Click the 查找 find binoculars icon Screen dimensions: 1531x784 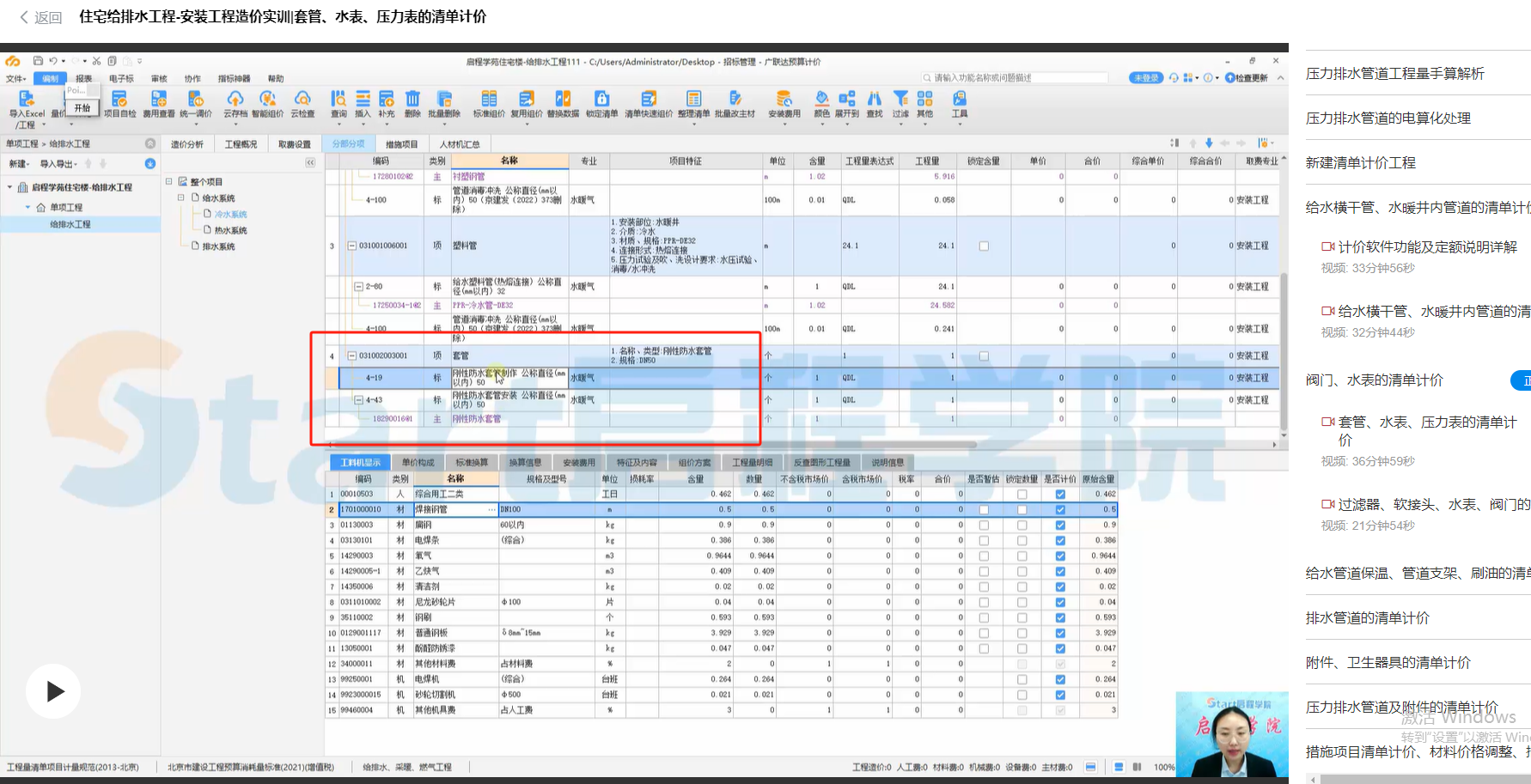(875, 104)
